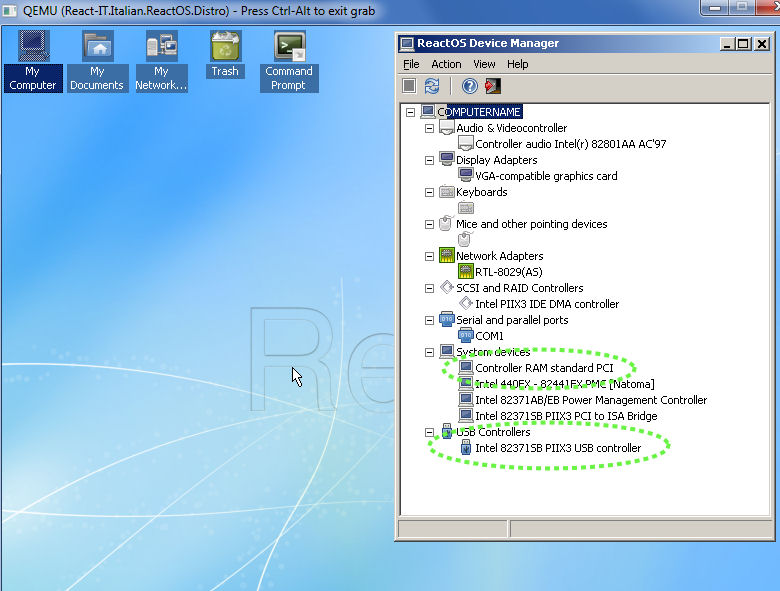This screenshot has width=780, height=591.
Task: Click the Exit door icon in toolbar
Action: point(492,86)
